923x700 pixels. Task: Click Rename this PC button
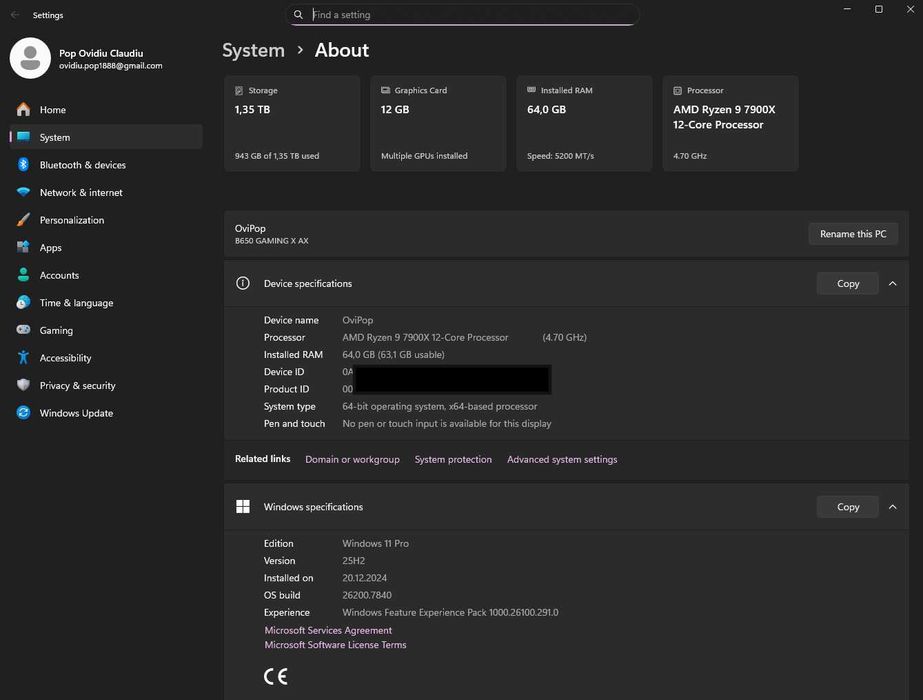pyautogui.click(x=853, y=234)
